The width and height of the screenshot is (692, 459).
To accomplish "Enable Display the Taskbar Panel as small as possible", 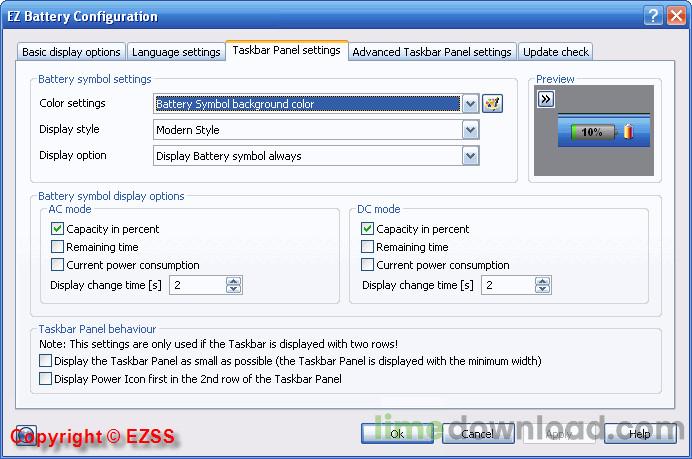I will (45, 361).
